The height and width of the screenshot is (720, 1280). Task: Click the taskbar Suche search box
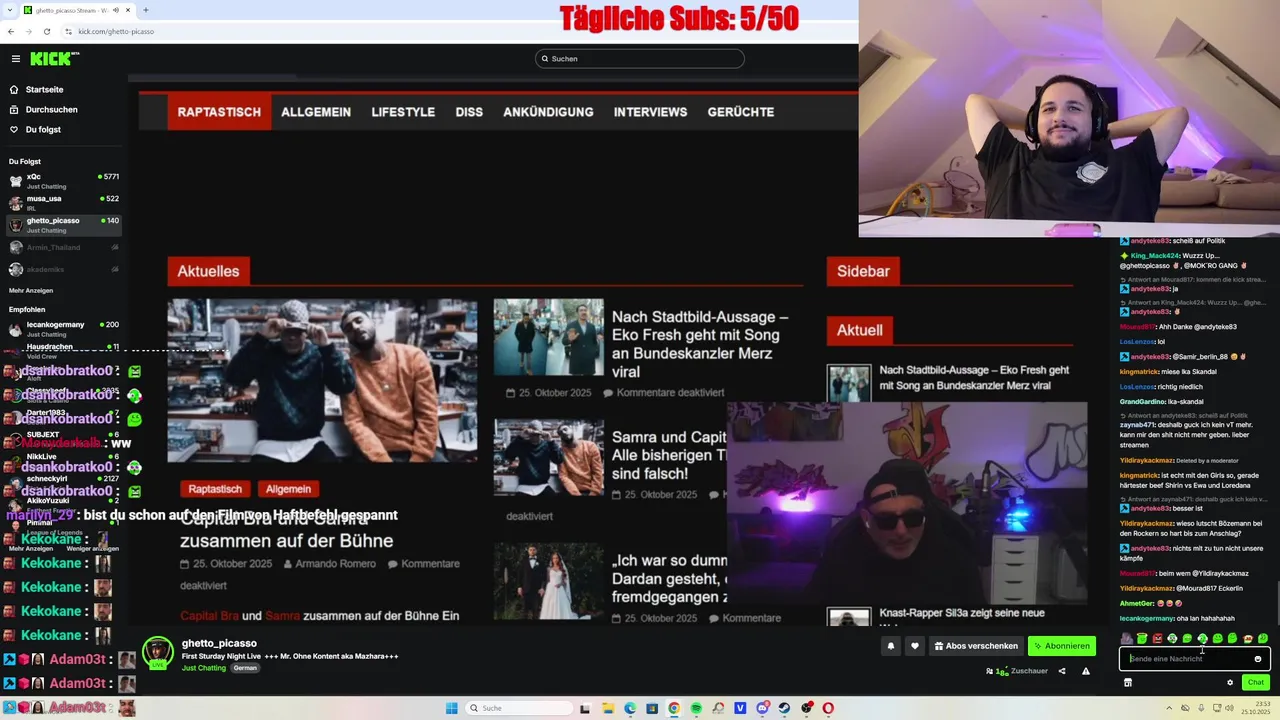pyautogui.click(x=519, y=708)
